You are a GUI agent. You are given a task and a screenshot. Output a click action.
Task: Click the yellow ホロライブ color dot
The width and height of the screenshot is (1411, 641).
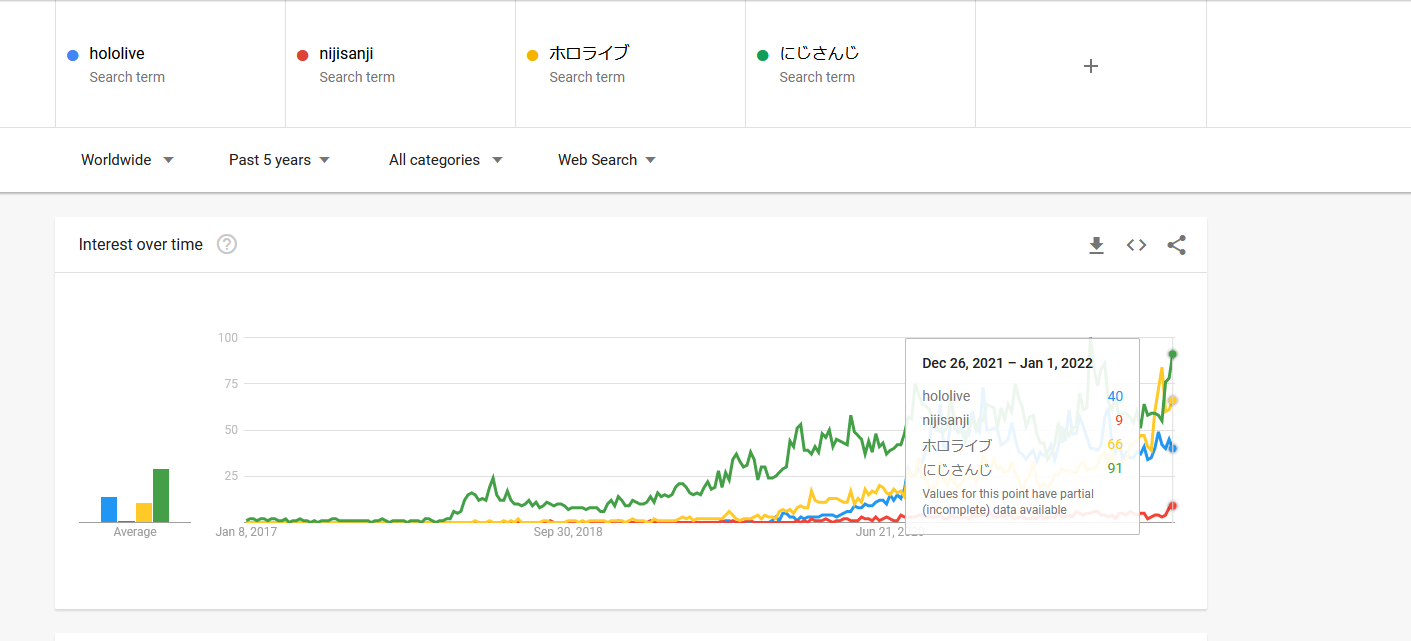coord(532,55)
